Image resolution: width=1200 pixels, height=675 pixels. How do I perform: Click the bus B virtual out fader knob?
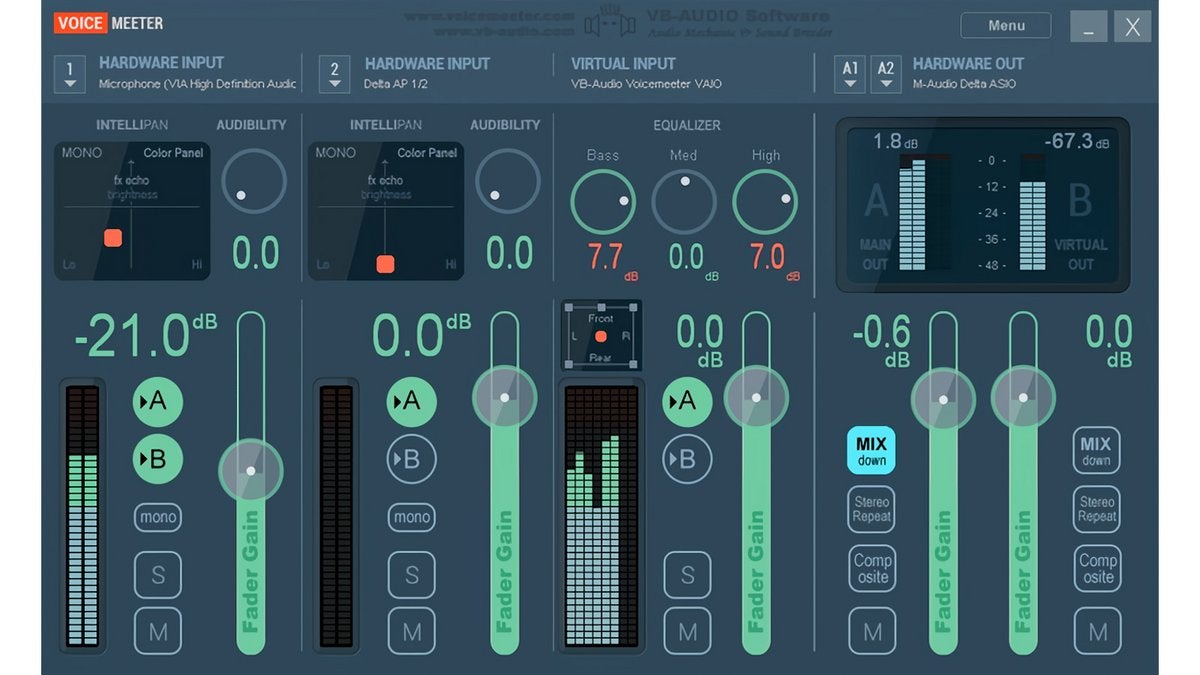coord(1023,398)
